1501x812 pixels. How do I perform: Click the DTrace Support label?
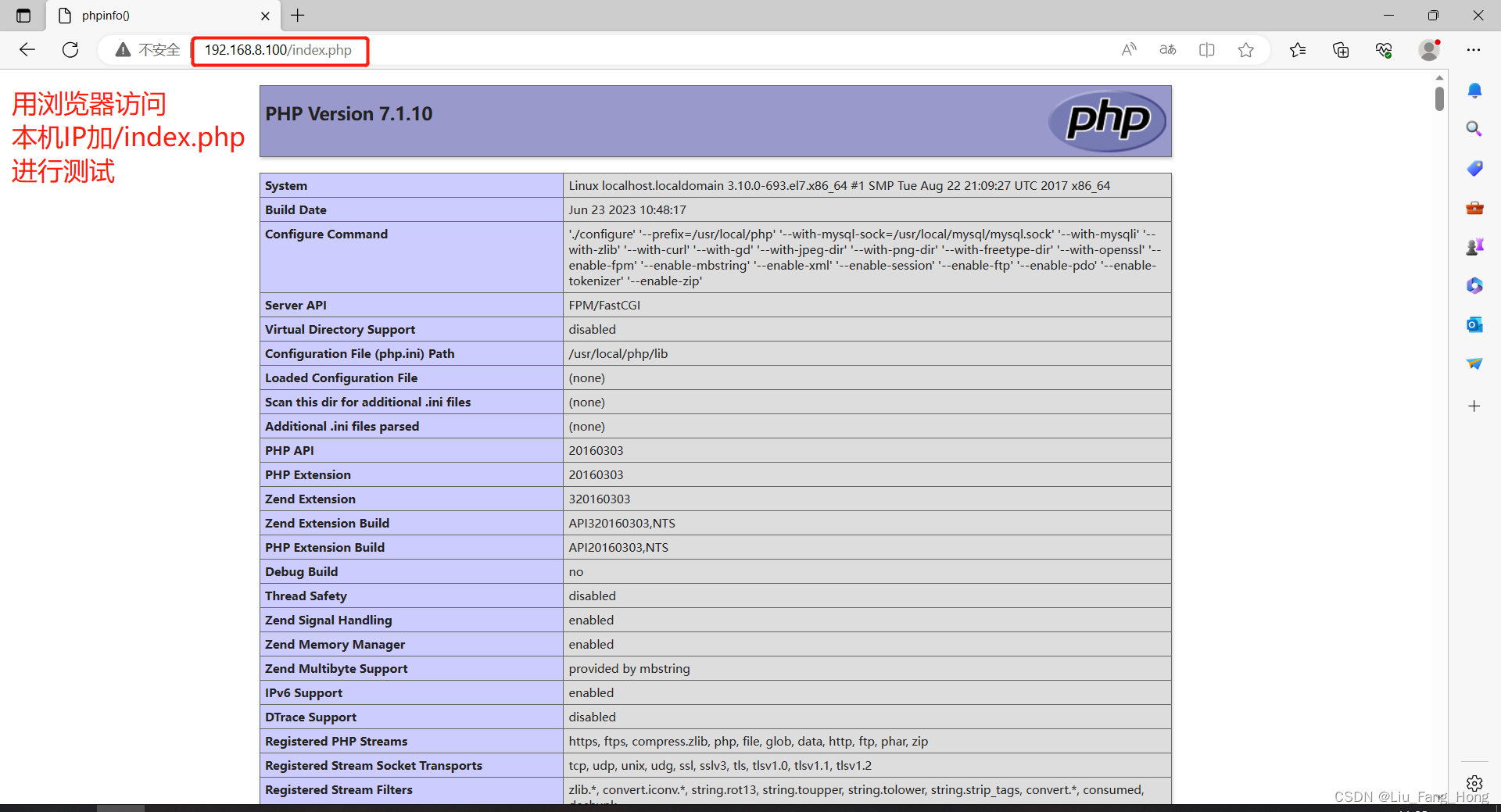[310, 717]
